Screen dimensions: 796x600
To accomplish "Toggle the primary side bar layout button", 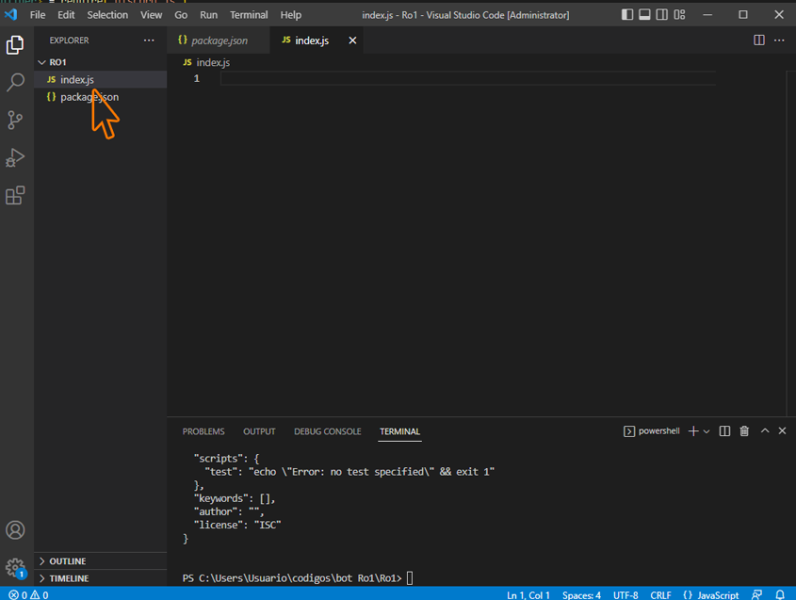I will [627, 15].
